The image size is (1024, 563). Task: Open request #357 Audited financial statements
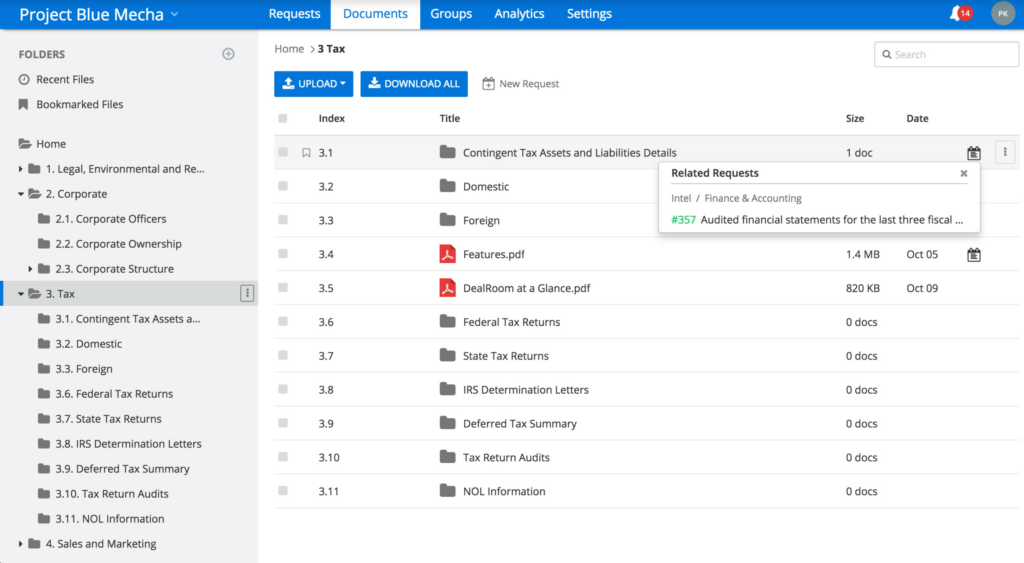click(817, 219)
